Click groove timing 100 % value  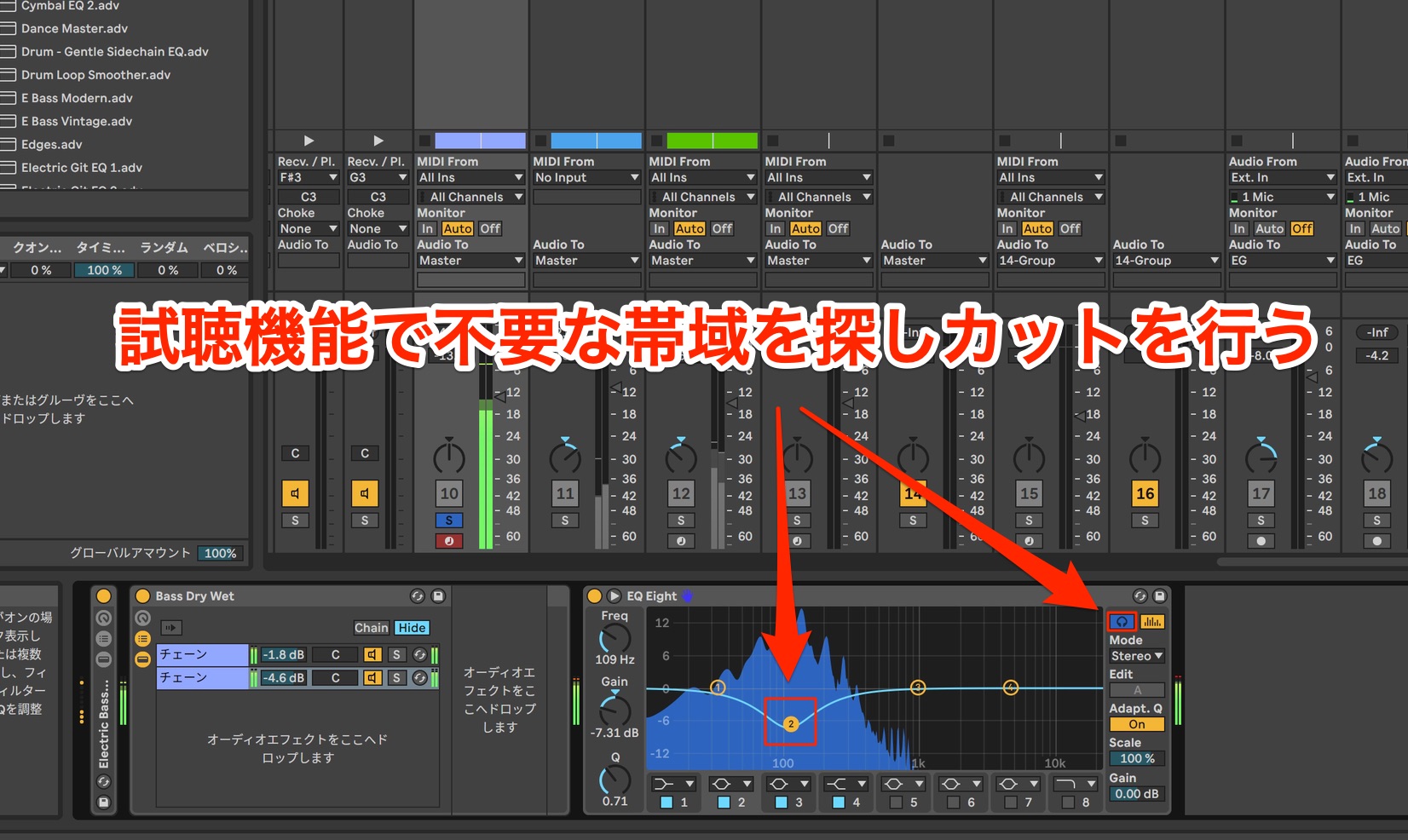(x=105, y=270)
